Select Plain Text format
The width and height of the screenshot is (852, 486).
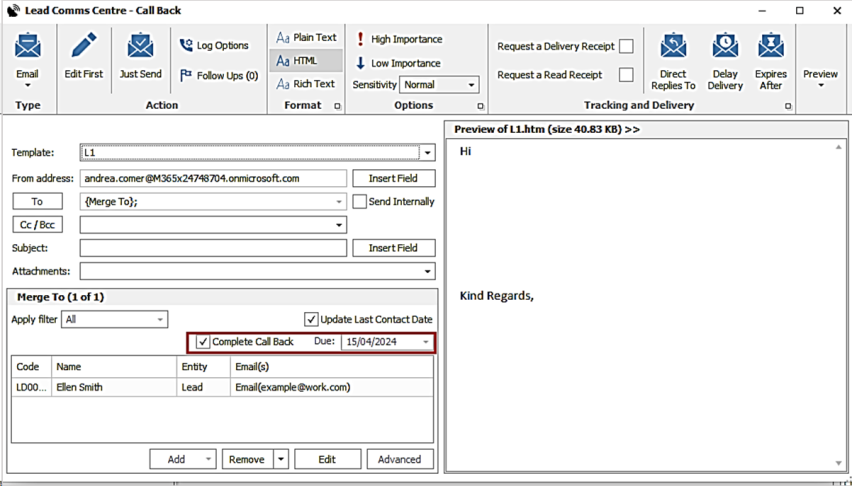305,38
